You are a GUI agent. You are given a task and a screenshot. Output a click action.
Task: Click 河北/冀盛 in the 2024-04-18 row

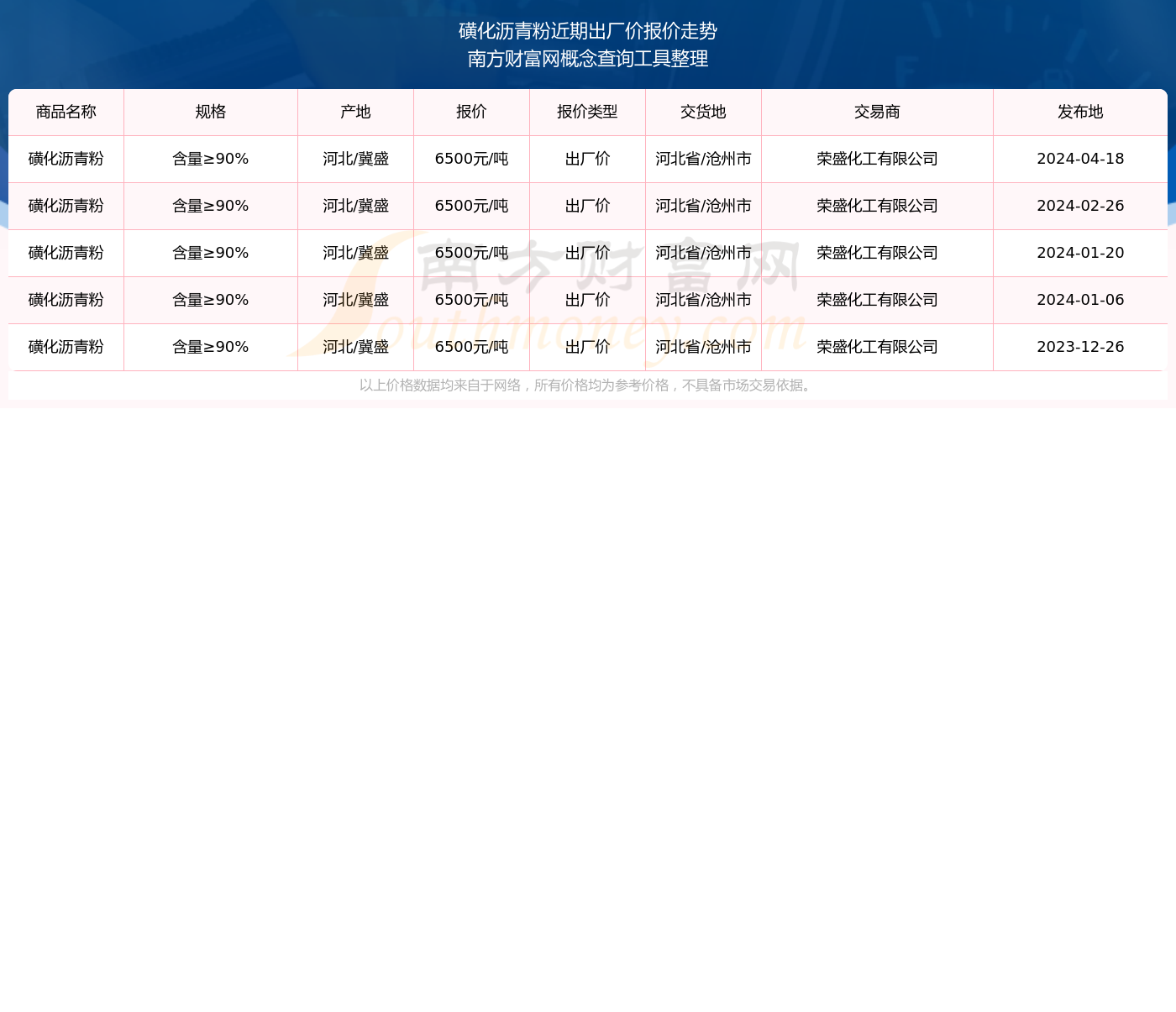coord(355,159)
